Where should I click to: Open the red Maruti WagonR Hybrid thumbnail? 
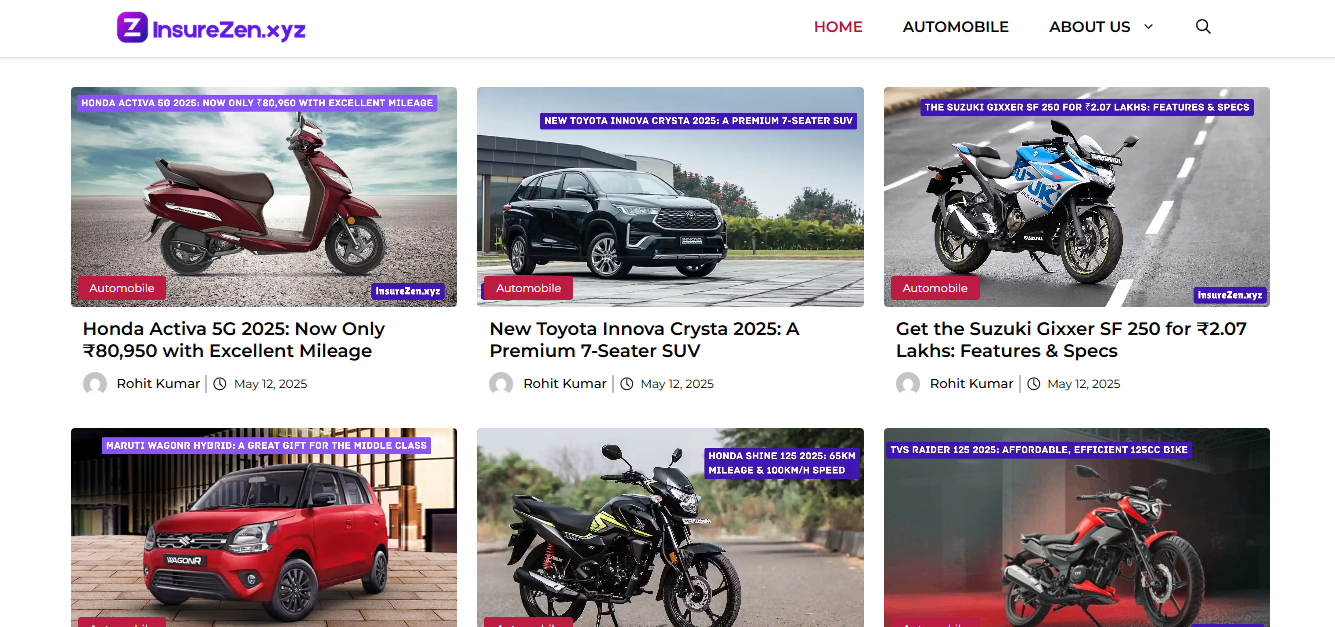point(264,527)
